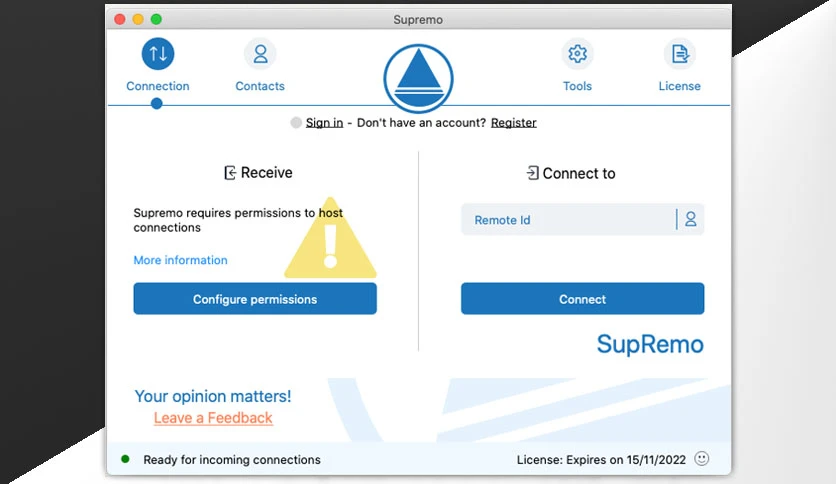Click the SupRemo brand text
The width and height of the screenshot is (836, 484).
tap(650, 344)
